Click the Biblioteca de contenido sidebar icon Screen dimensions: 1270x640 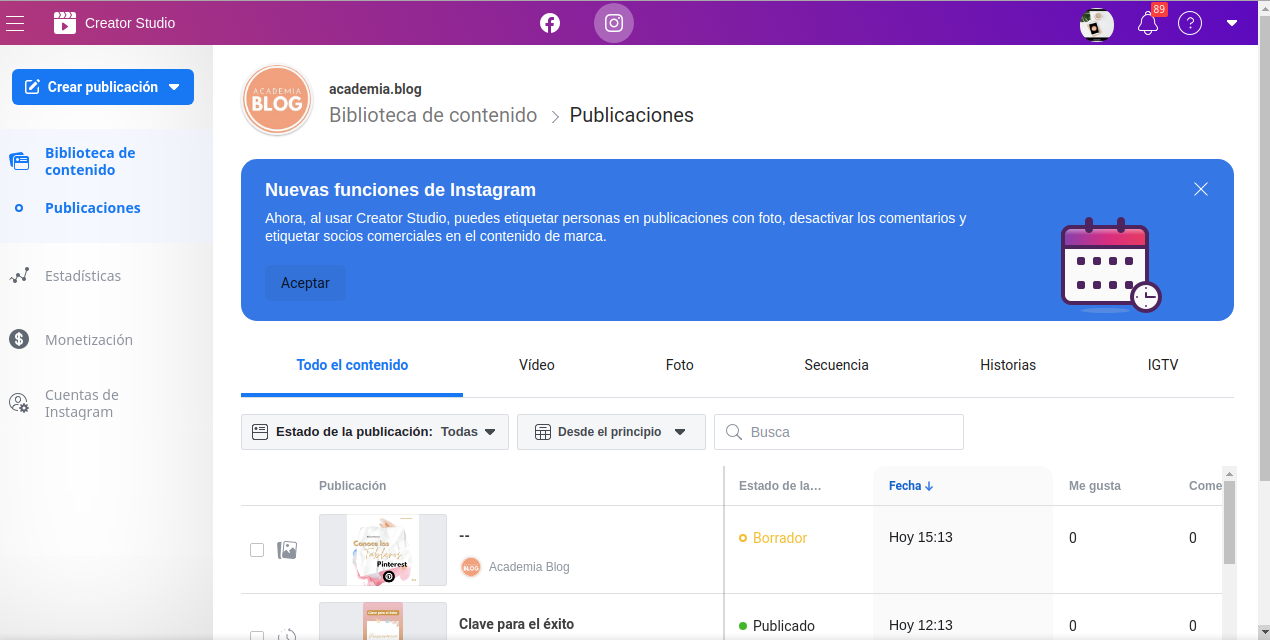point(19,161)
